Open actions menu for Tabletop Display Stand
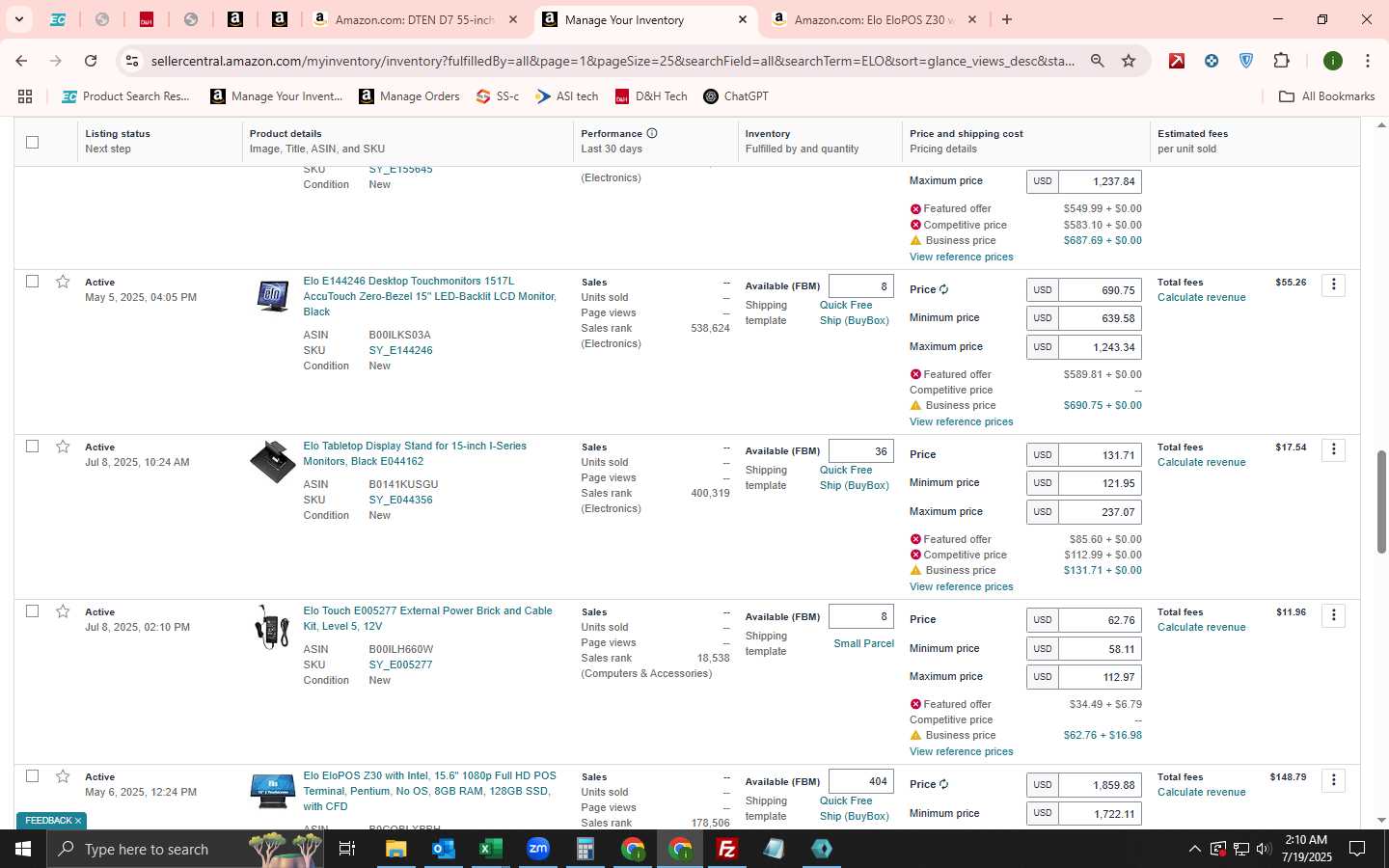The image size is (1389, 868). (1333, 449)
